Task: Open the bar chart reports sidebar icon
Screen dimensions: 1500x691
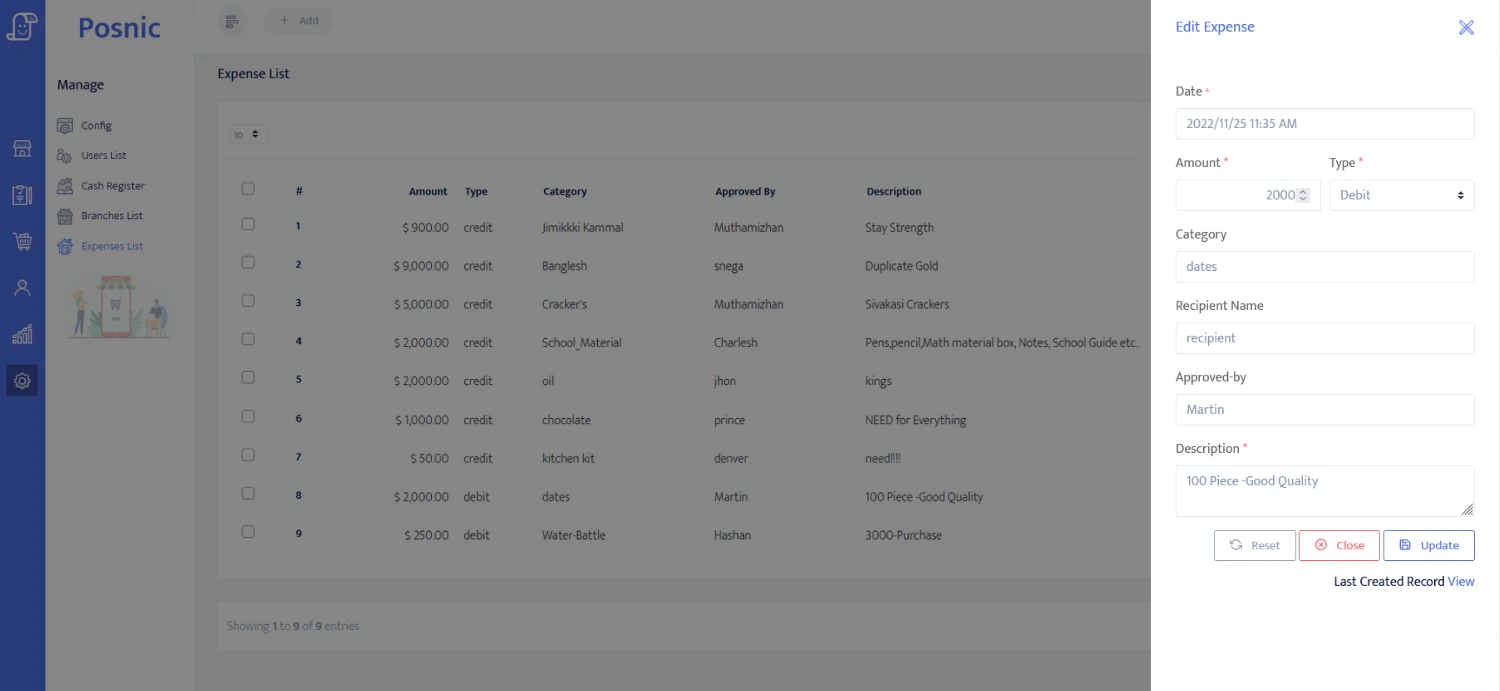Action: click(22, 334)
